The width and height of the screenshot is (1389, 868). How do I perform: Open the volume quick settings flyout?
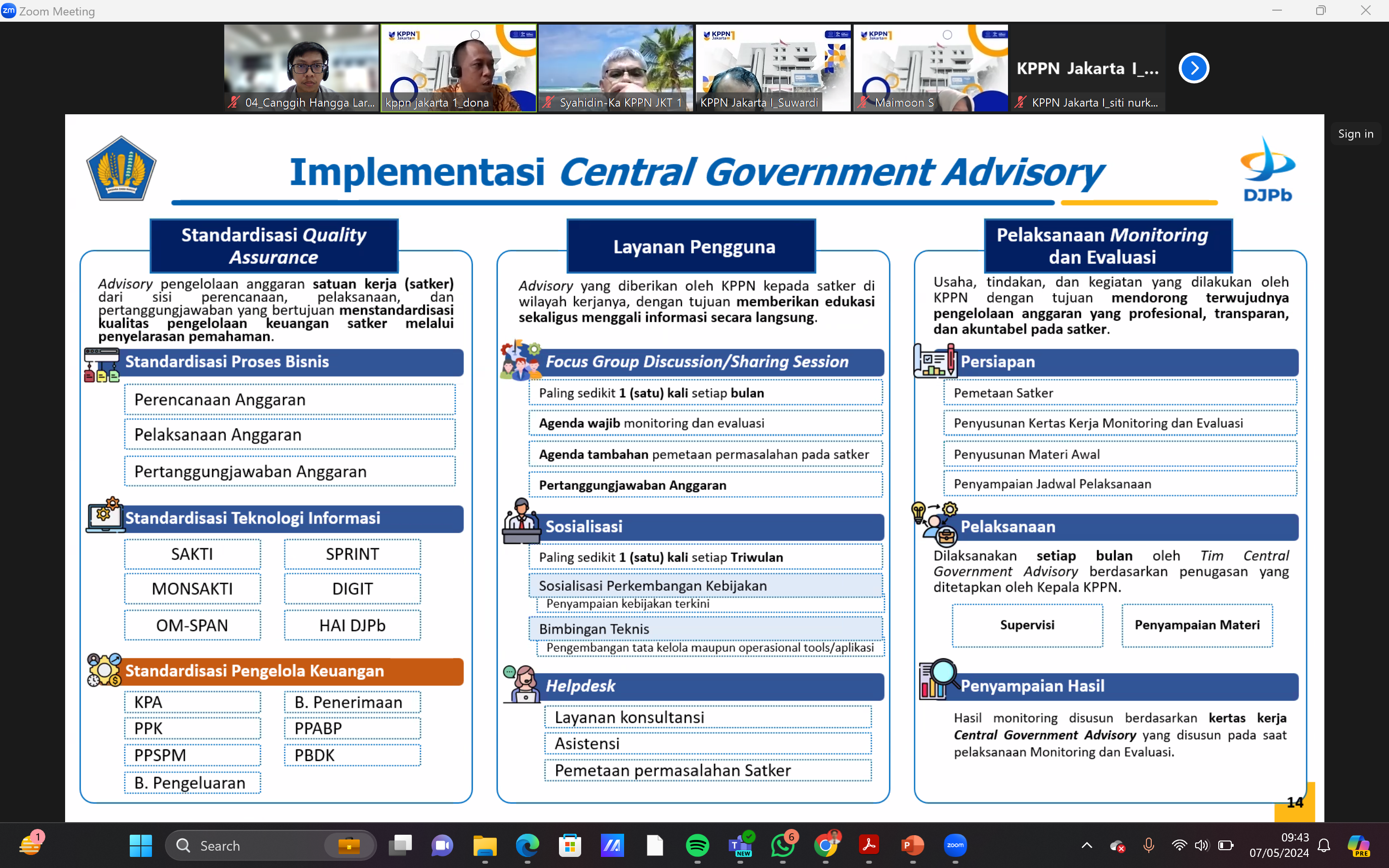[1201, 845]
